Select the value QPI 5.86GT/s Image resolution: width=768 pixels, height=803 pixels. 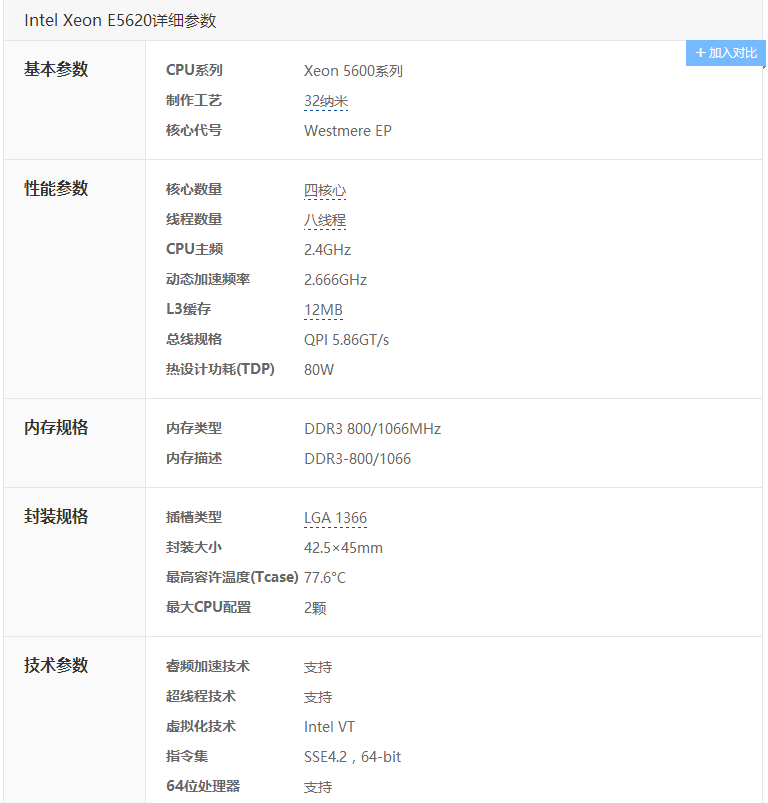(x=346, y=340)
